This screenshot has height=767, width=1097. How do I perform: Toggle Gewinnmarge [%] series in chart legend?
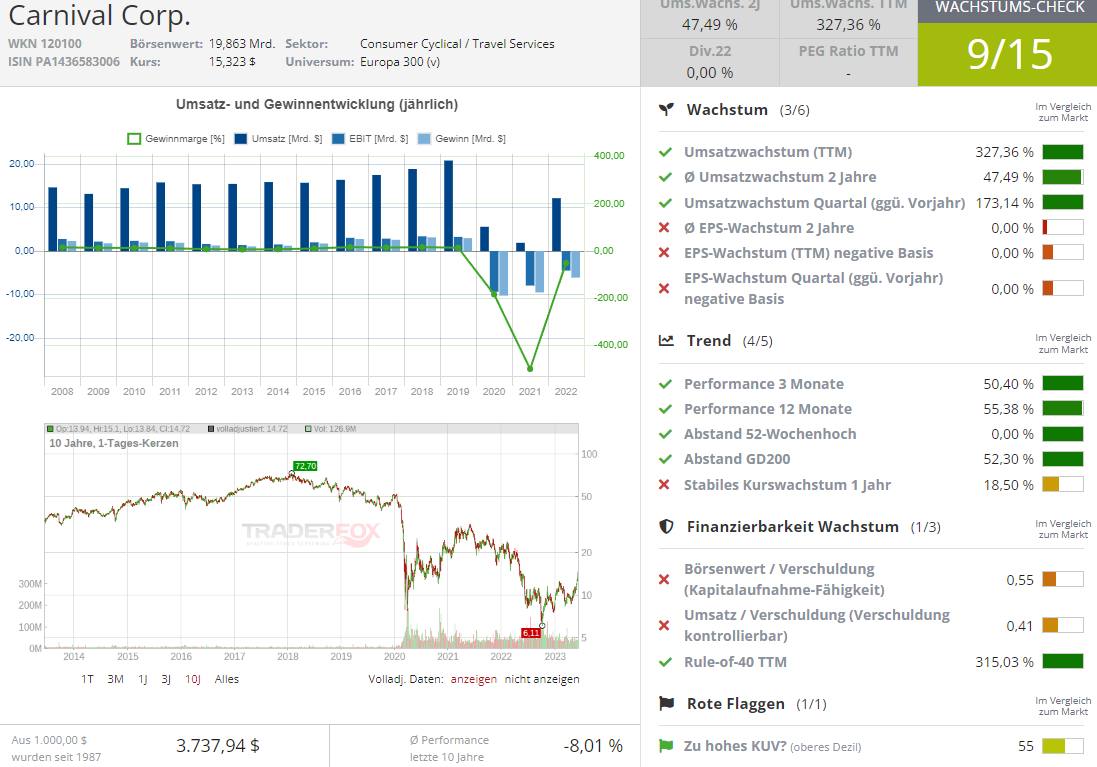(176, 139)
